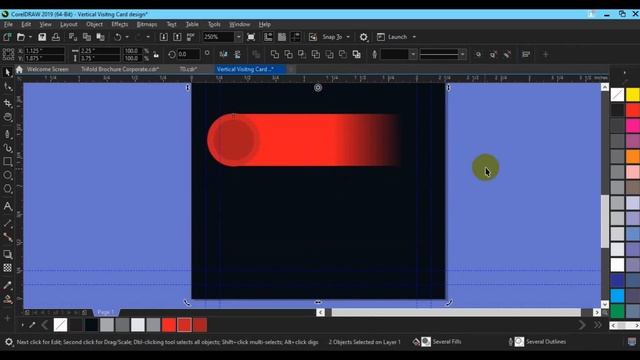The width and height of the screenshot is (640, 360).
Task: Open the Effects menu
Action: click(120, 24)
